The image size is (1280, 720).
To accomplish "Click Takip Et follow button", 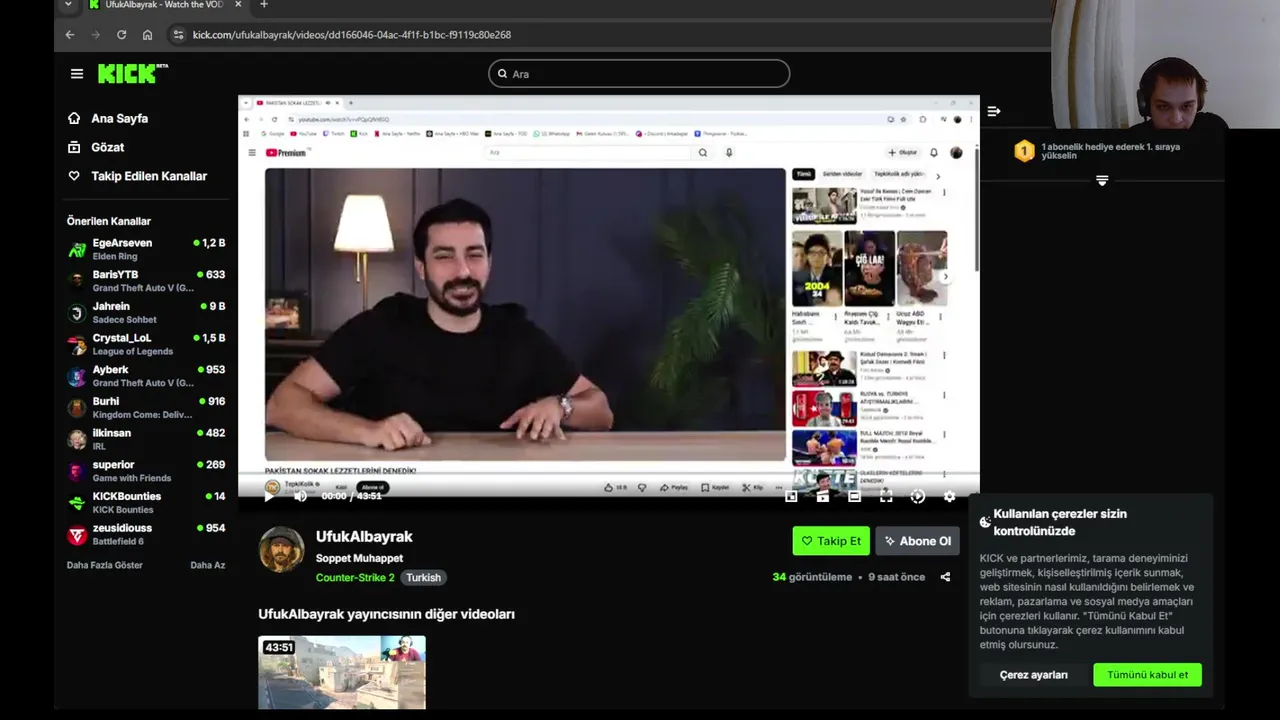I will click(831, 541).
